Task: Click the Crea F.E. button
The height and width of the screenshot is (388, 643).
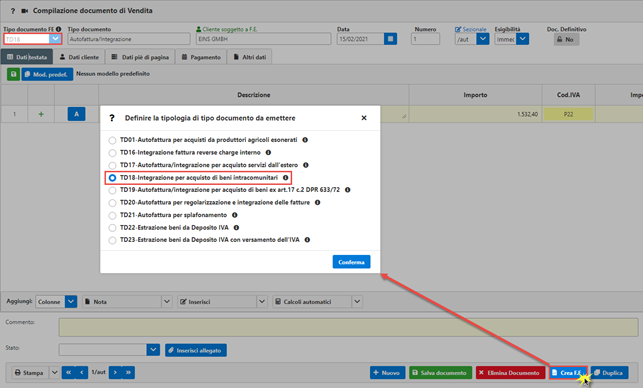Action: (568, 372)
